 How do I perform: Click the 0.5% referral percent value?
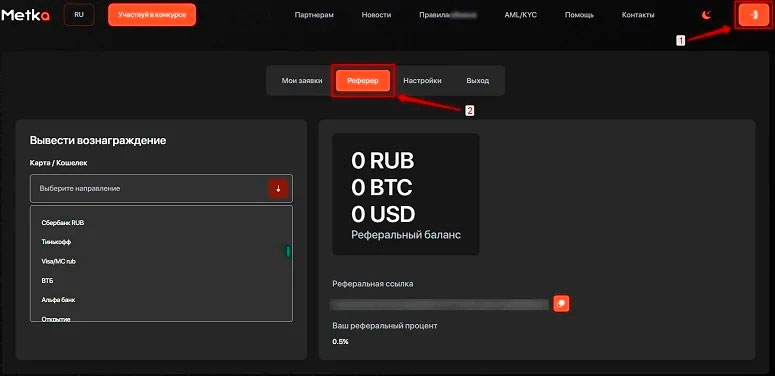click(341, 341)
